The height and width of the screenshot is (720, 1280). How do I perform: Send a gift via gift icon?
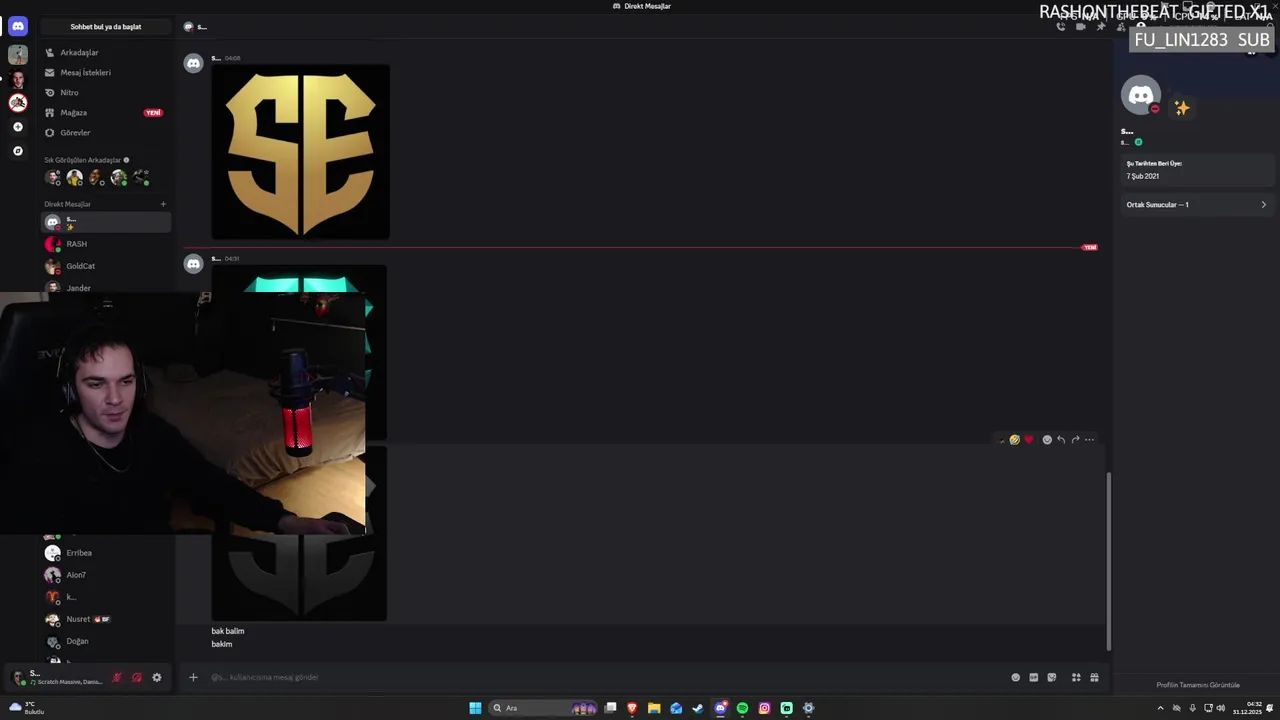pos(1094,677)
